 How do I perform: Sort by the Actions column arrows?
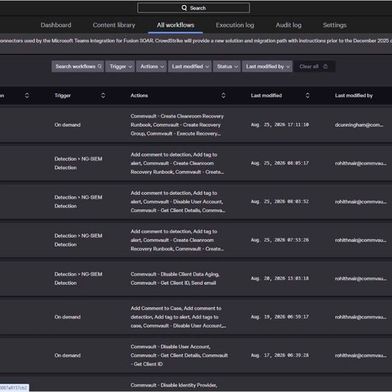click(223, 96)
